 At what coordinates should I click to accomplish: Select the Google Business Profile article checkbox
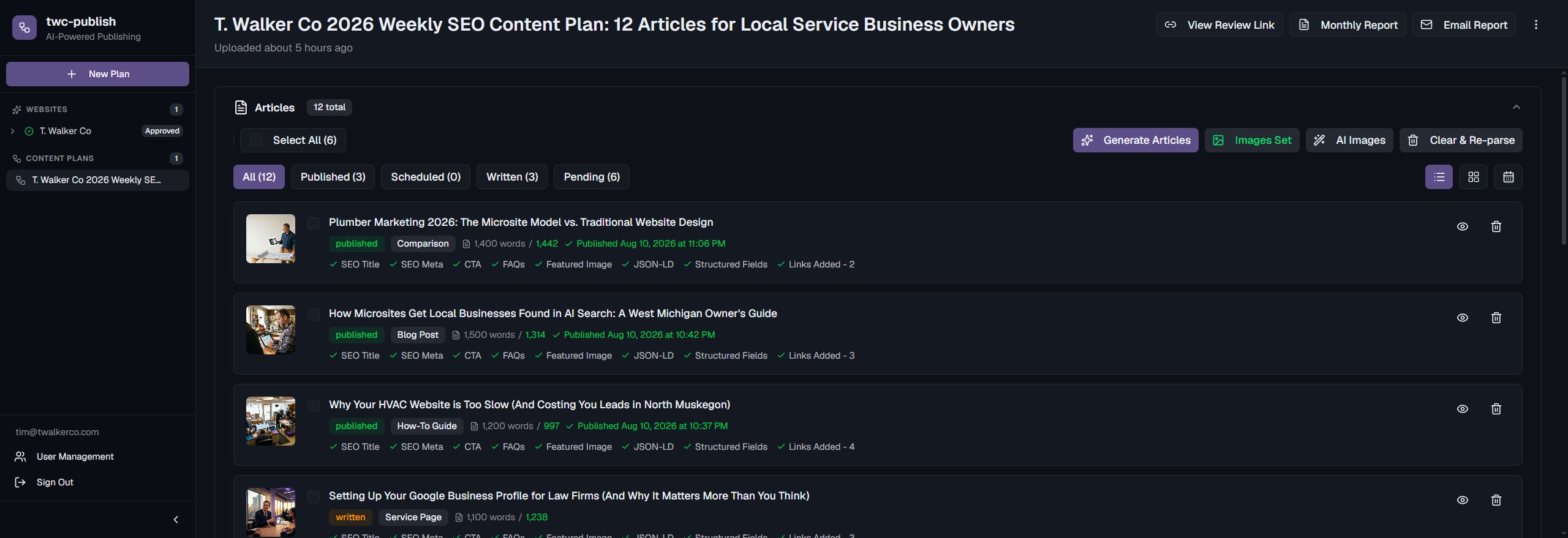coord(314,496)
